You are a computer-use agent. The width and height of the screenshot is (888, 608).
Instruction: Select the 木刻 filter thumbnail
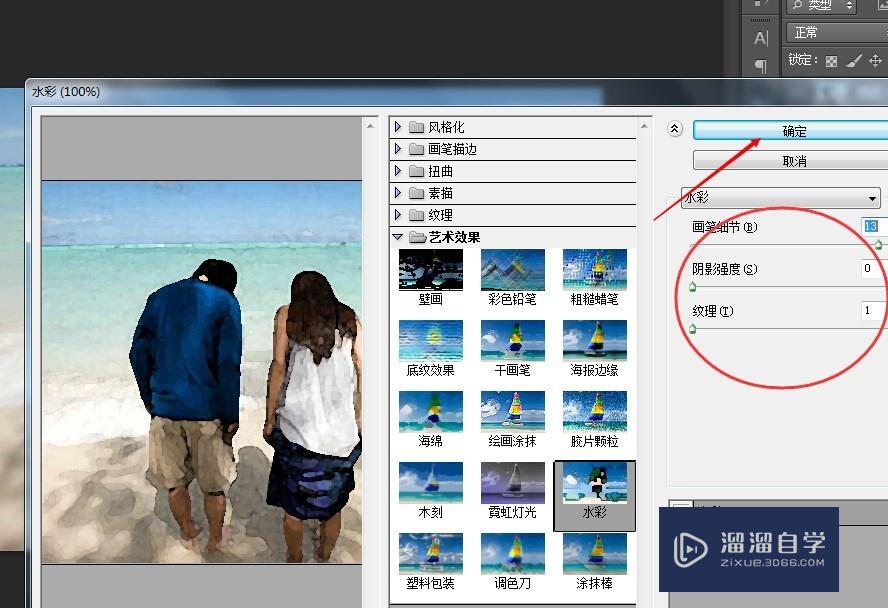pyautogui.click(x=430, y=483)
